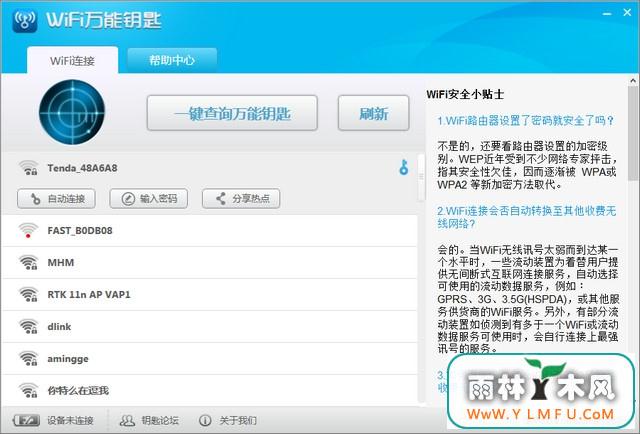Click the FAST_B0DB08 signal icon

(28, 231)
